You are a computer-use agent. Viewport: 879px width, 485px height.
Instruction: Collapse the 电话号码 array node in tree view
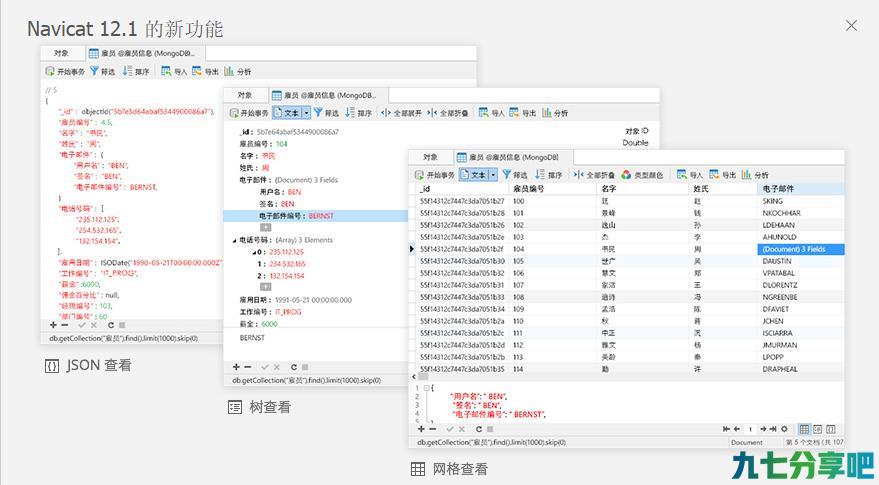[235, 240]
